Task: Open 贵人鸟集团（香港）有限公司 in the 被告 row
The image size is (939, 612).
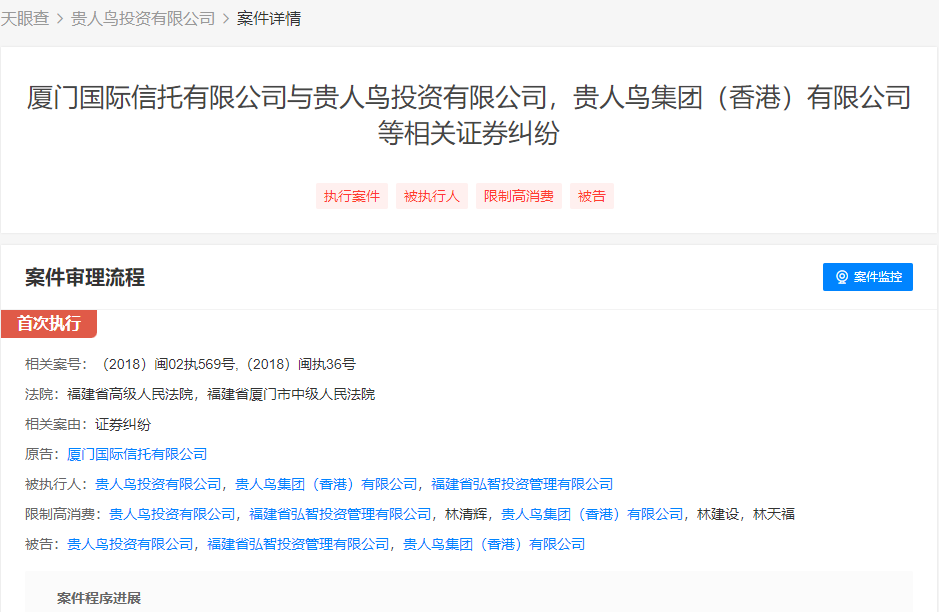Action: pyautogui.click(x=494, y=544)
